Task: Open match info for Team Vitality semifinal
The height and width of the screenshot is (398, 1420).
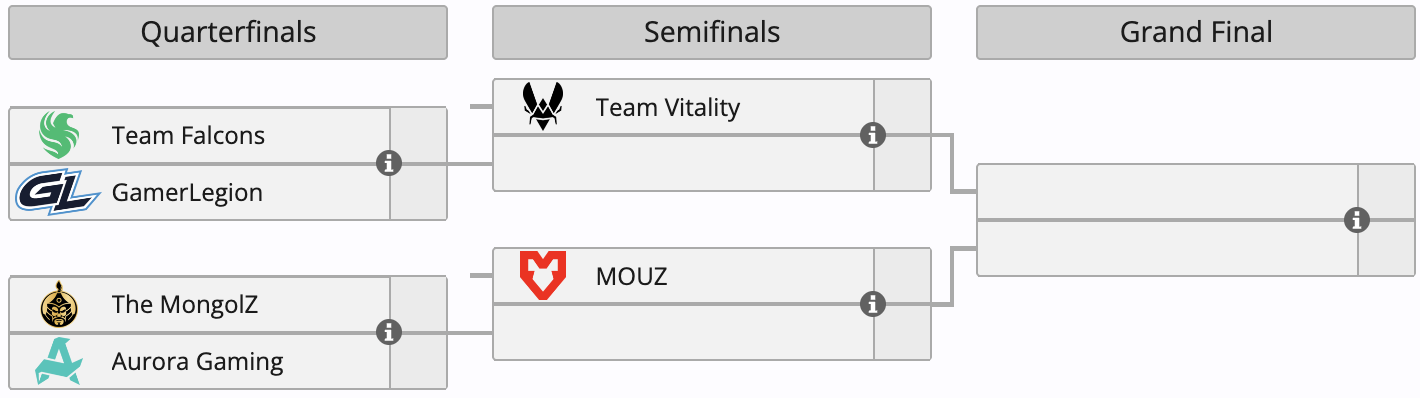Action: click(873, 135)
